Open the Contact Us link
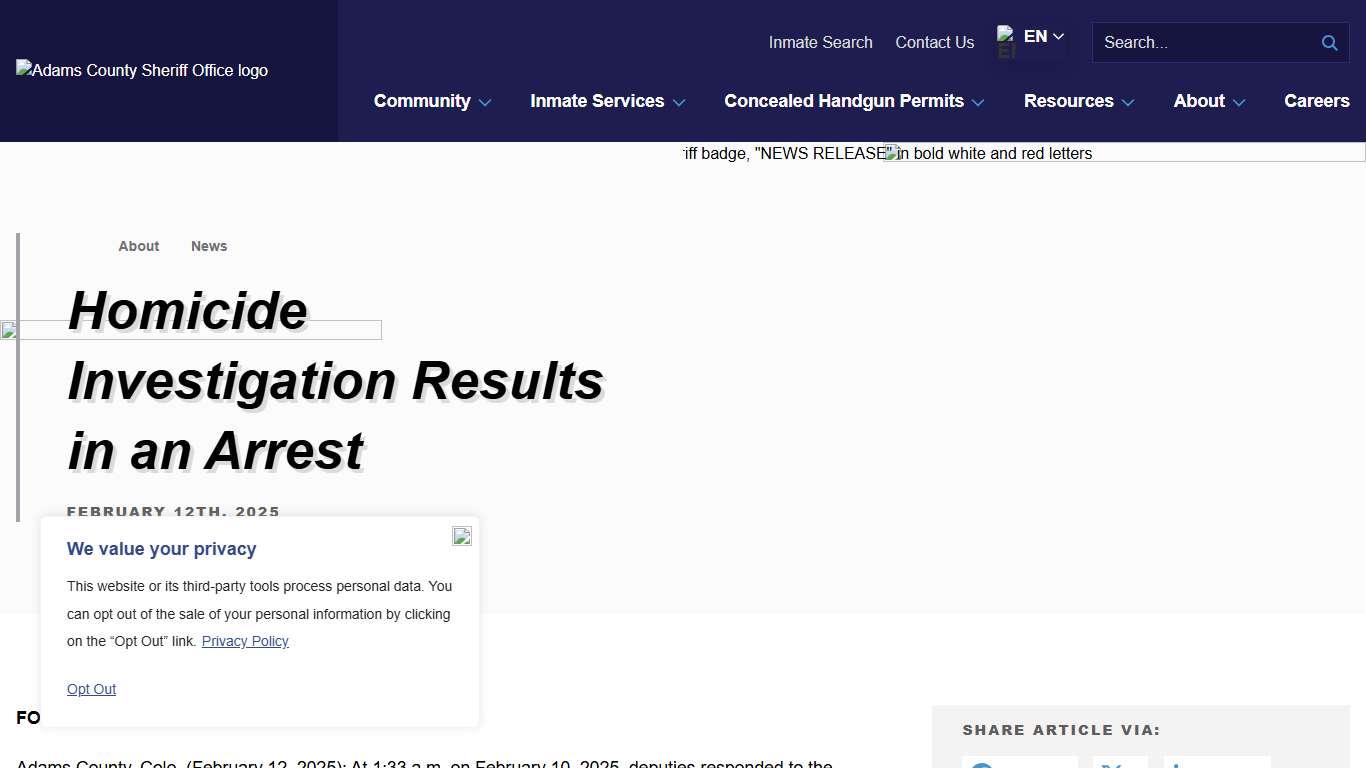Viewport: 1366px width, 768px height. coord(934,42)
